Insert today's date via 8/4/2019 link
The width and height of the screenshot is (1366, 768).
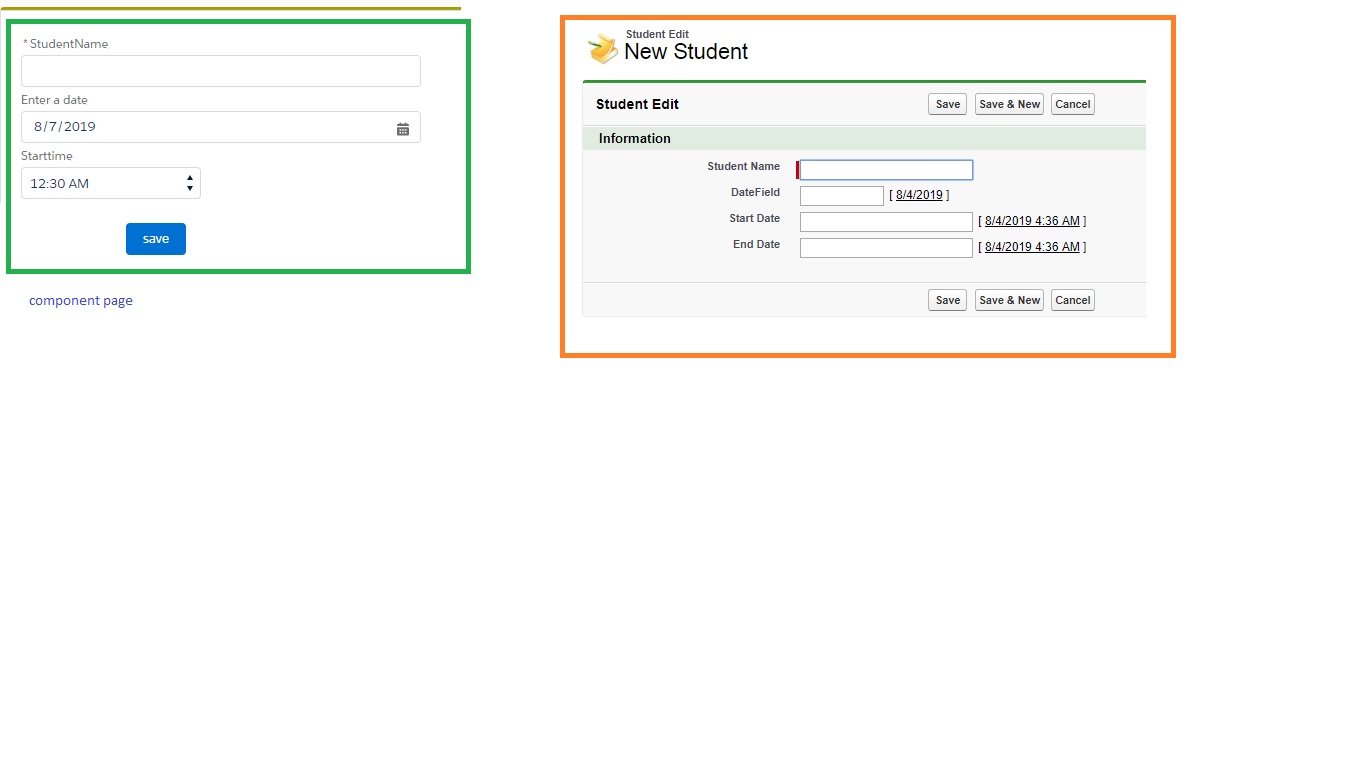tap(919, 195)
